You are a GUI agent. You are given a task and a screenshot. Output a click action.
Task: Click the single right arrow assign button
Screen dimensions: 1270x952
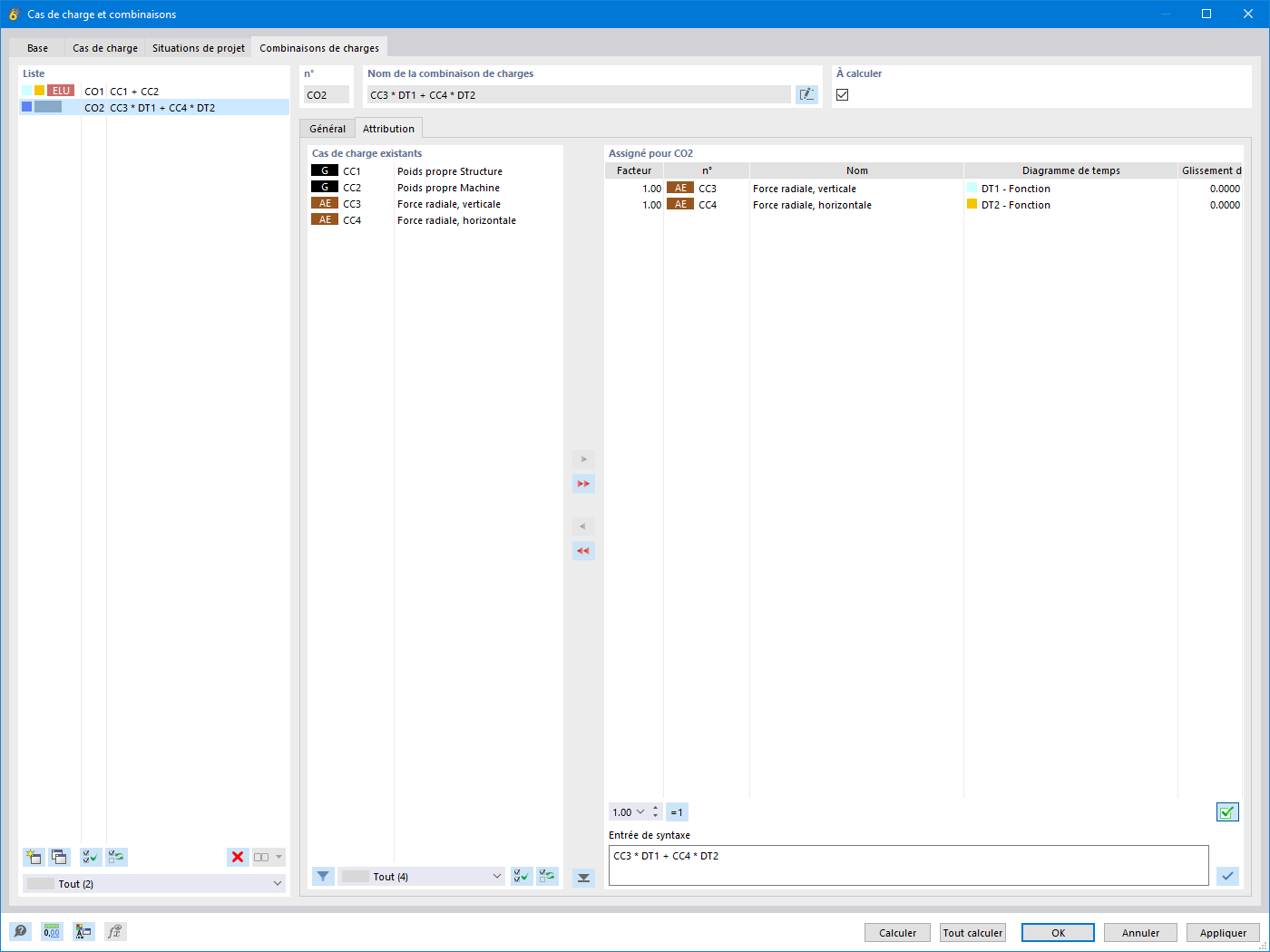pos(583,459)
